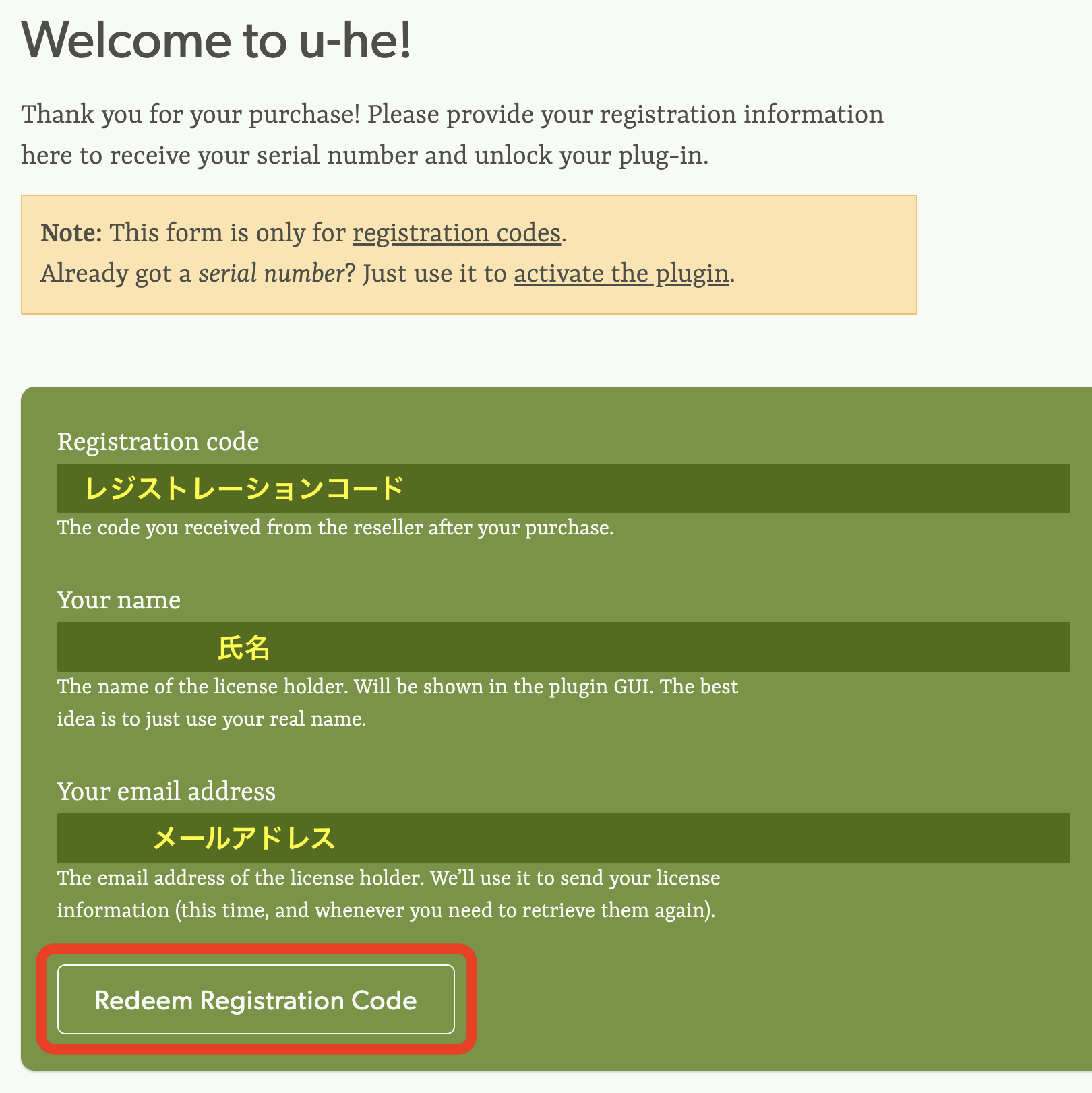Image resolution: width=1092 pixels, height=1093 pixels.
Task: Click the reseller code hint under Registration code
Action: 335,528
